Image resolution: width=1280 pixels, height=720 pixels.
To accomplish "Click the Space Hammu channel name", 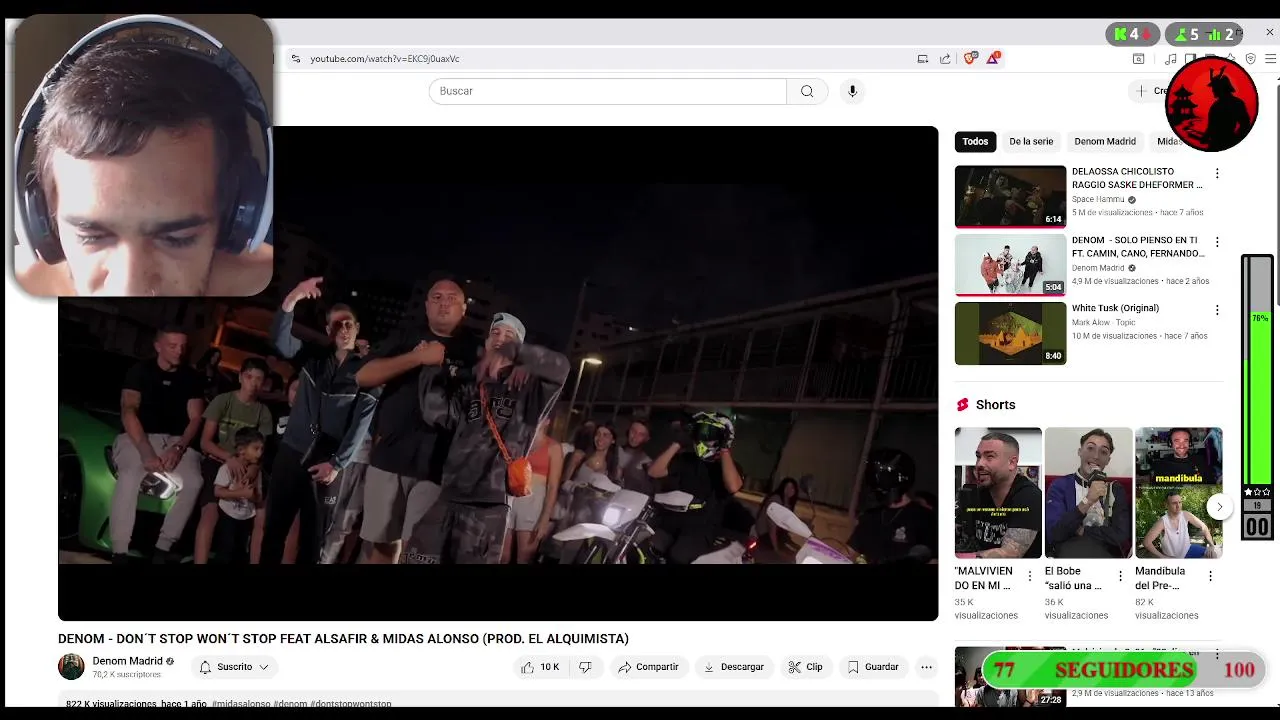I will click(x=1098, y=199).
